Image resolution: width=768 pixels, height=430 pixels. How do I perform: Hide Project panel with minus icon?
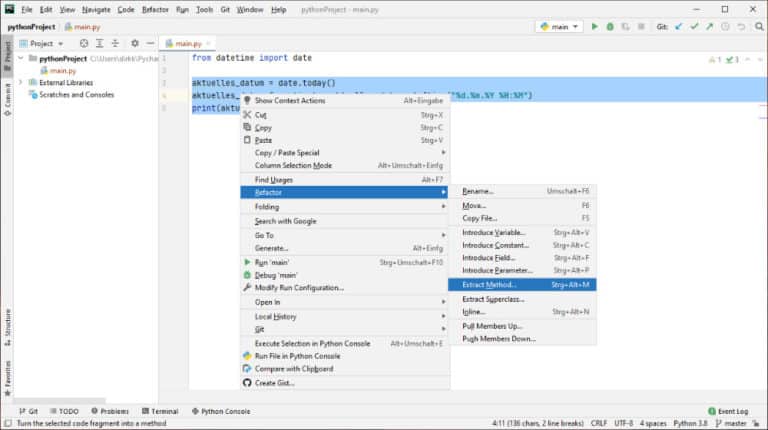[x=149, y=44]
